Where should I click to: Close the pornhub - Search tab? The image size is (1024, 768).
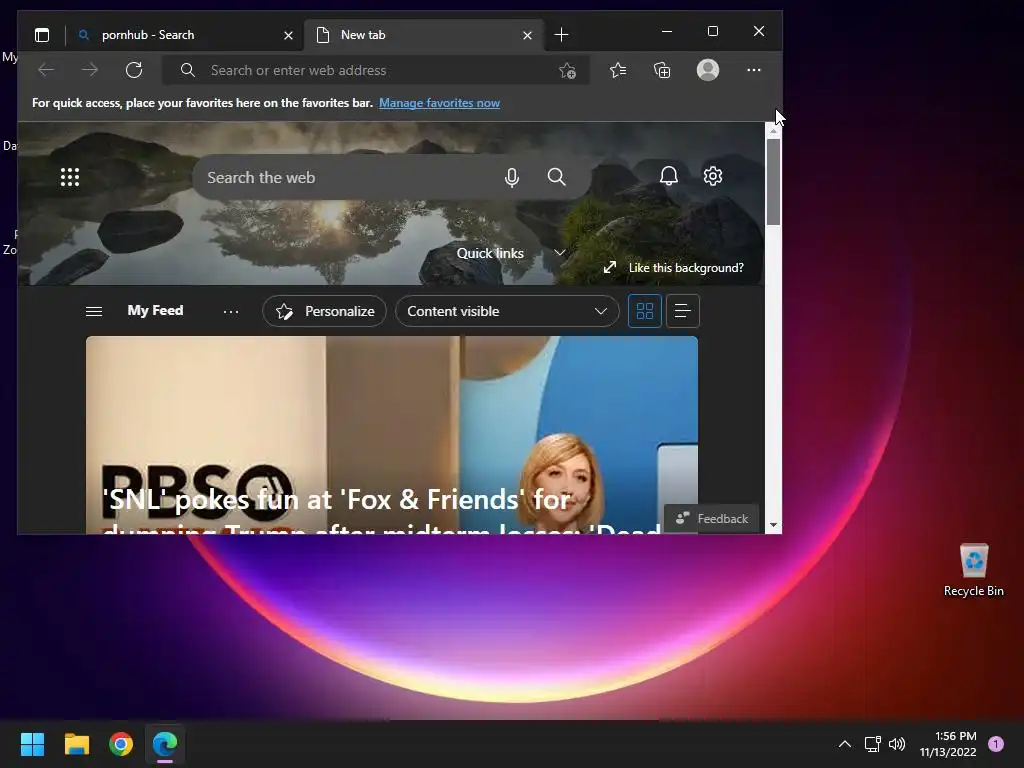tap(288, 35)
